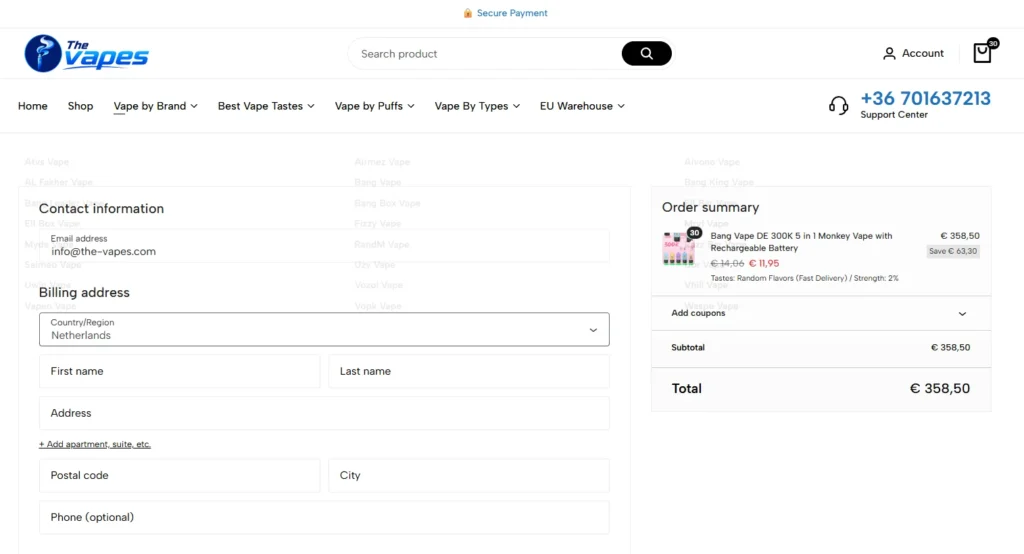Click the Support Center label
The width and height of the screenshot is (1024, 554).
tap(893, 115)
